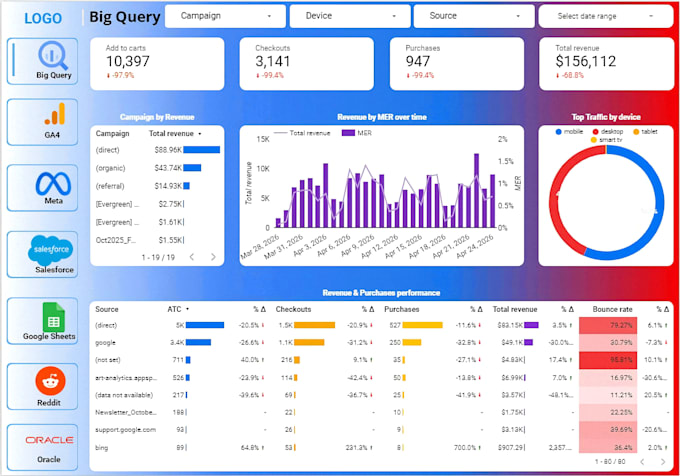This screenshot has height=476, width=680.
Task: Toggle tablet legend item in device chart
Action: (645, 131)
